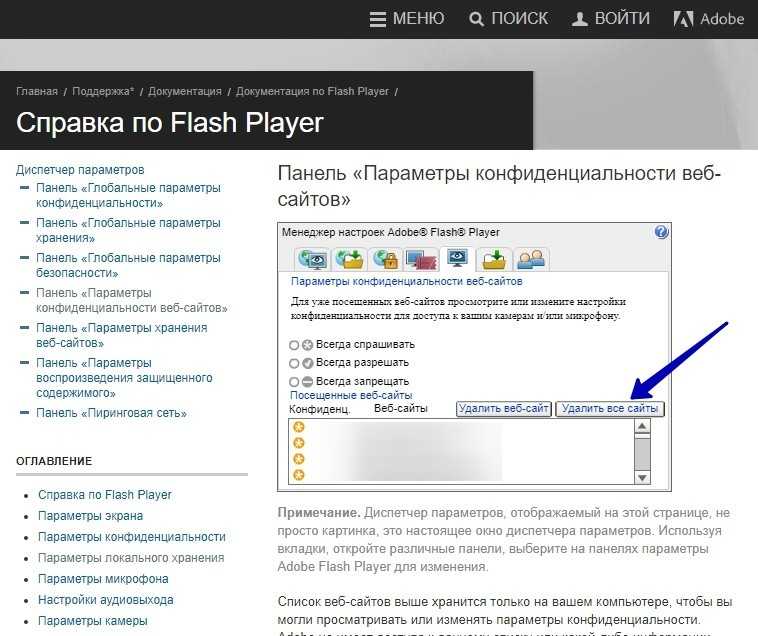Viewport: 758px width, 636px height.
Task: Select the «Всегда спрашивать» radio button
Action: tap(294, 345)
